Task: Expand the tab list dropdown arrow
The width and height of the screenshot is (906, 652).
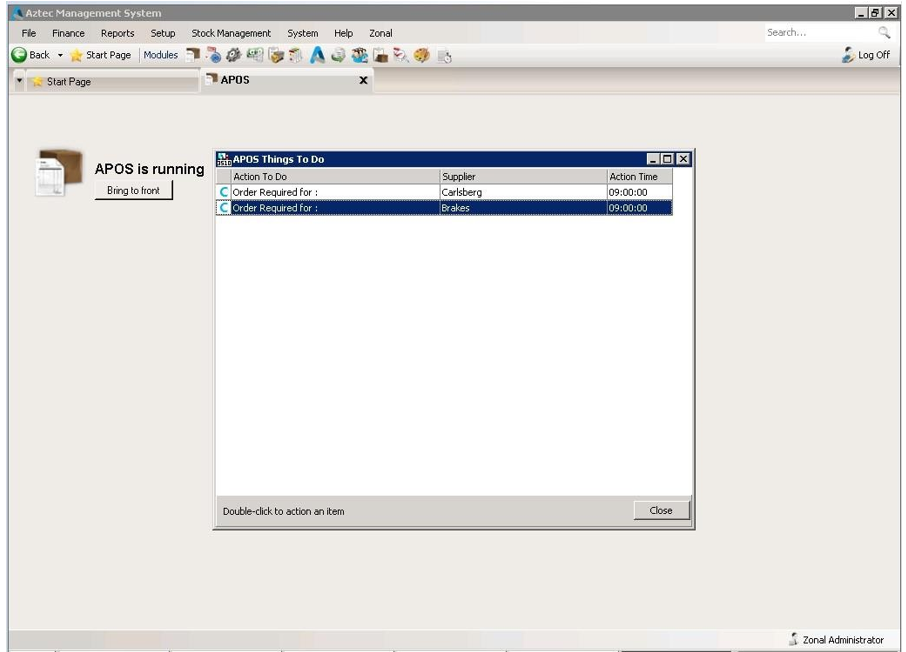Action: [19, 81]
